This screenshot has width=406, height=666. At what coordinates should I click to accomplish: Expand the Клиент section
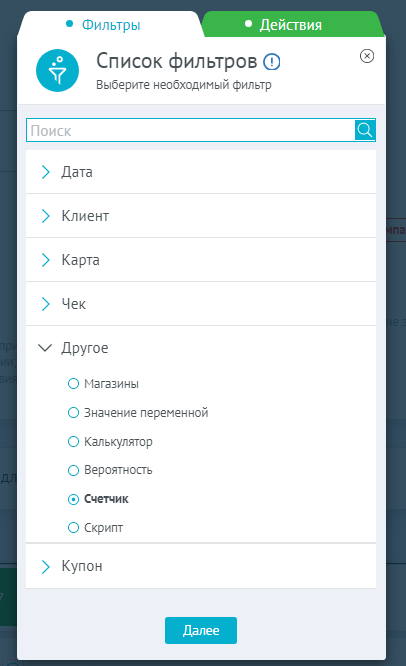(x=201, y=216)
